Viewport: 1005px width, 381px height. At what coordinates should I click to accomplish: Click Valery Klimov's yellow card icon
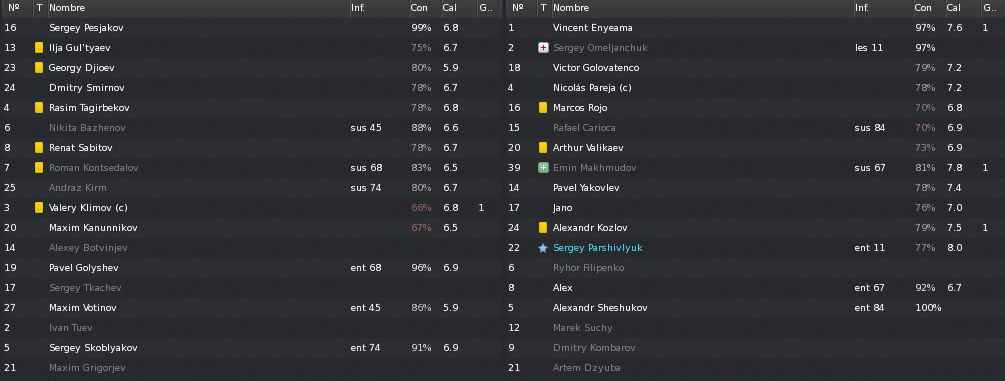[39, 207]
